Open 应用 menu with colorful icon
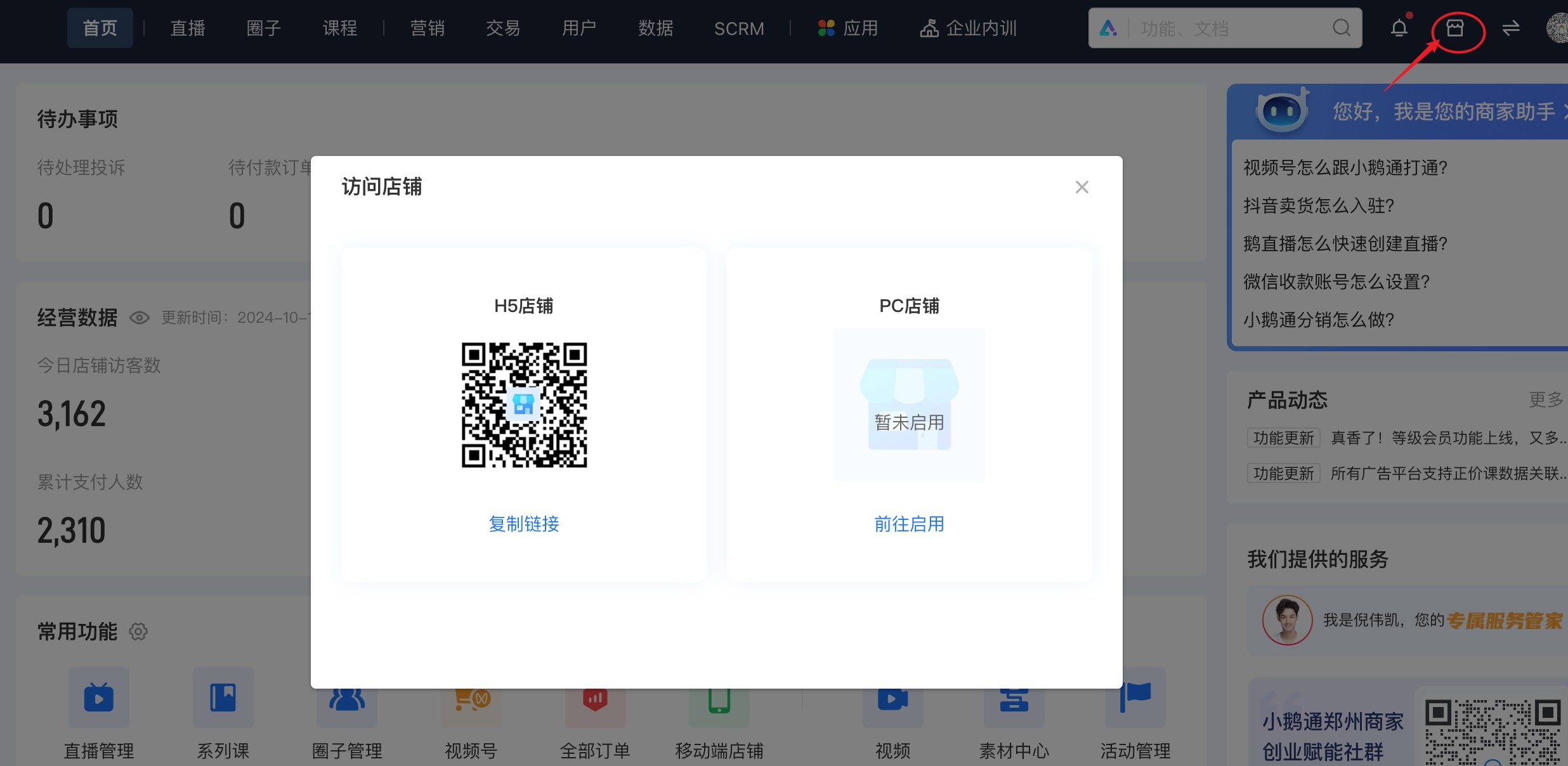This screenshot has height=766, width=1568. point(848,28)
